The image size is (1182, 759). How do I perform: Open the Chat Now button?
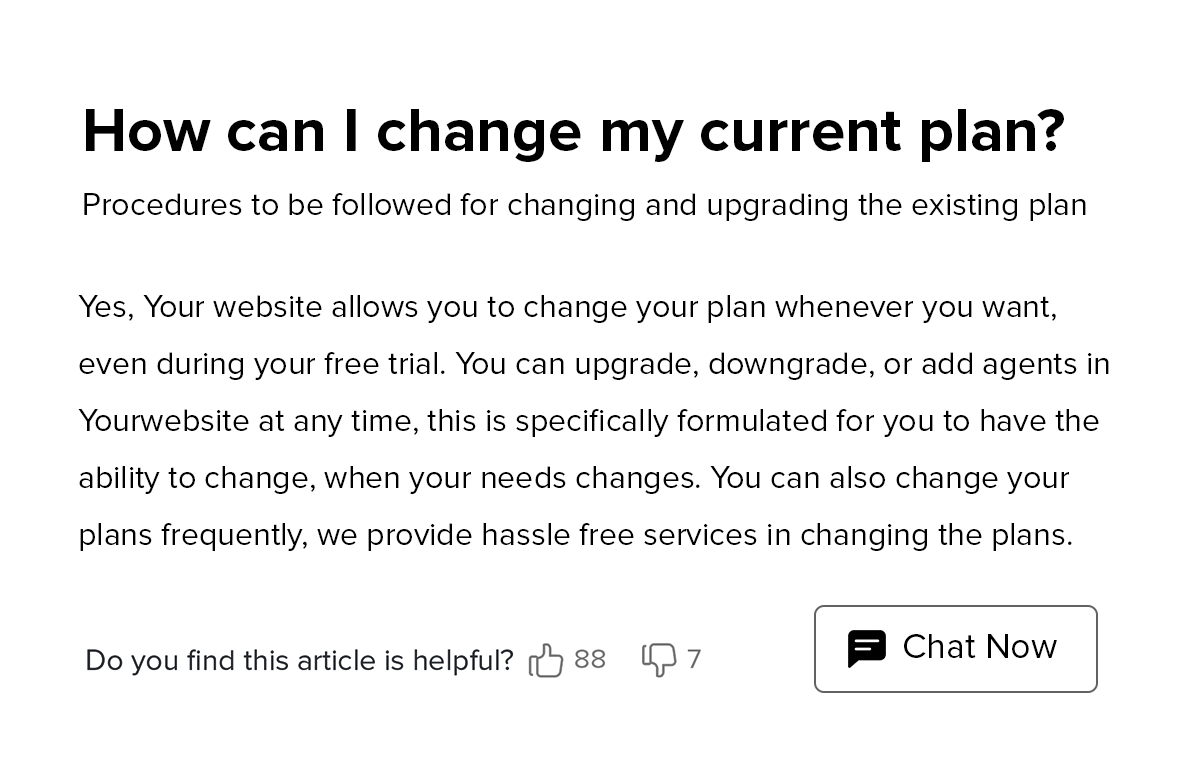(956, 649)
